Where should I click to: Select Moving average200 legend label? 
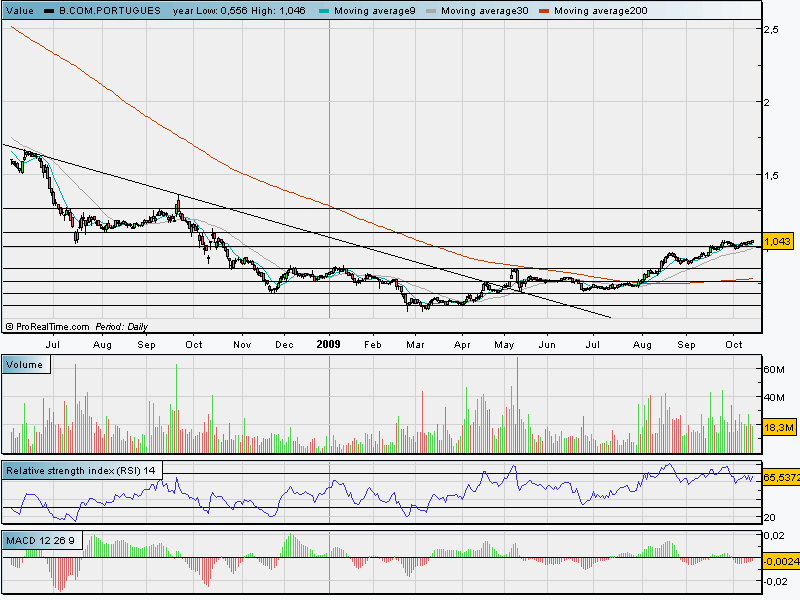coord(601,11)
